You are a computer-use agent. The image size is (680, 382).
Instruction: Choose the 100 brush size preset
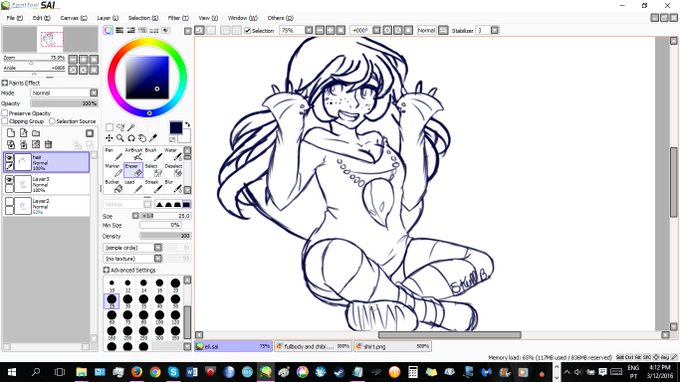tap(159, 317)
